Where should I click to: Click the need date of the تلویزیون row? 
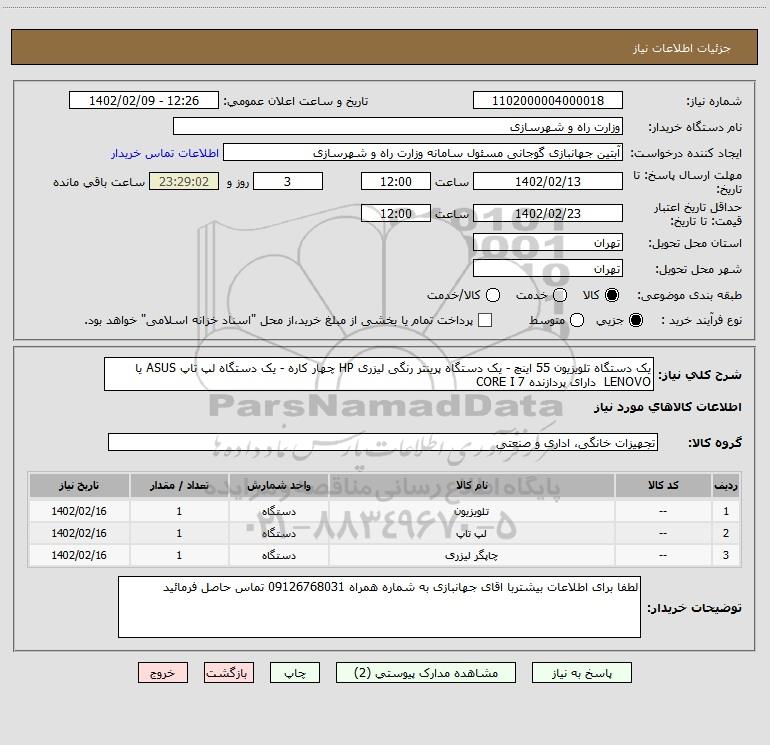coord(79,511)
